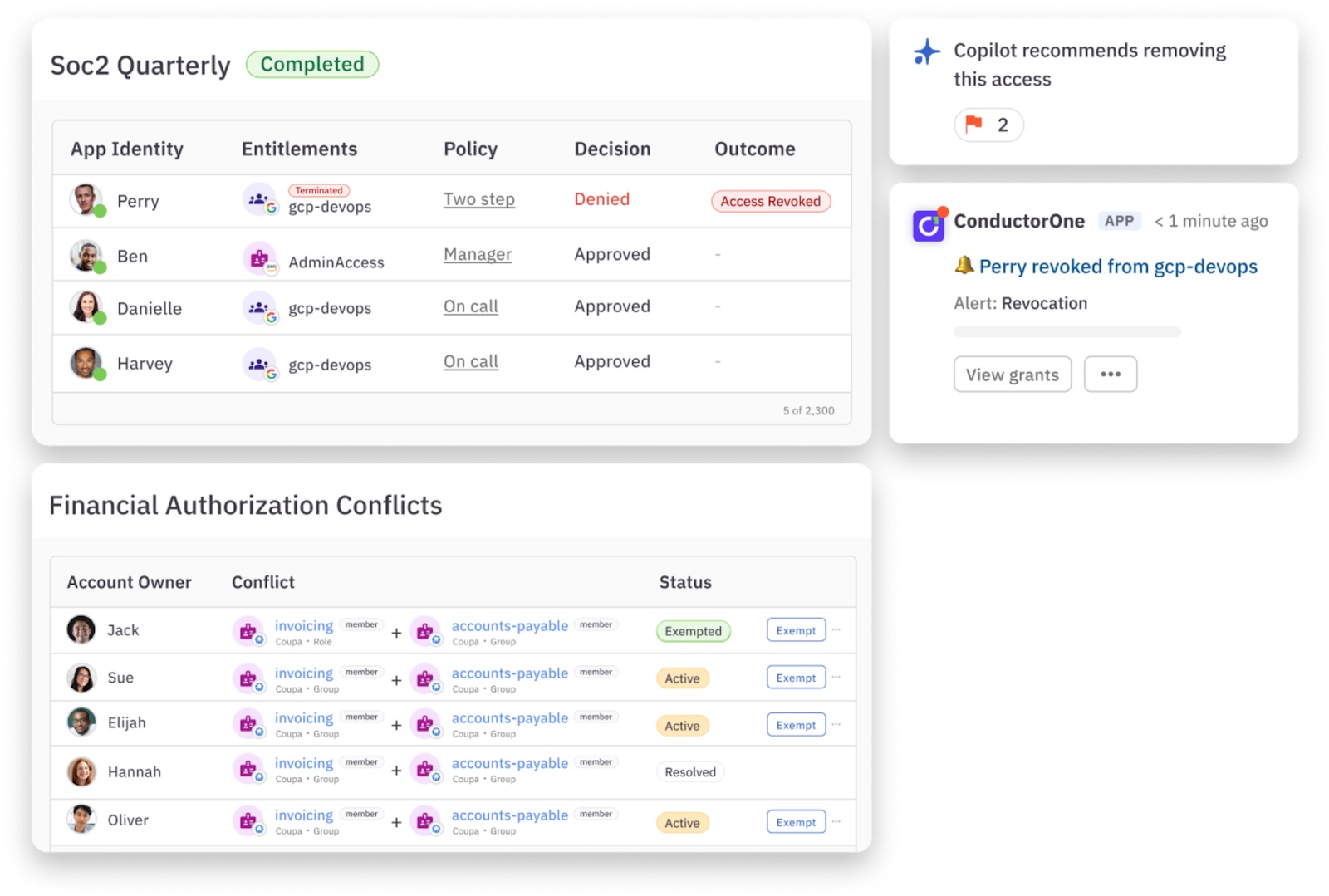
Task: Open the Two step policy link
Action: click(x=478, y=199)
